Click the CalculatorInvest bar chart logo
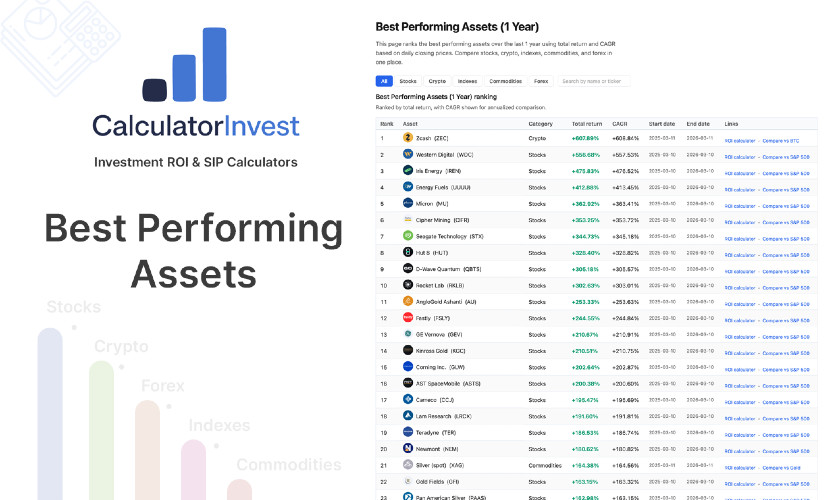The image size is (836, 500). 184,64
